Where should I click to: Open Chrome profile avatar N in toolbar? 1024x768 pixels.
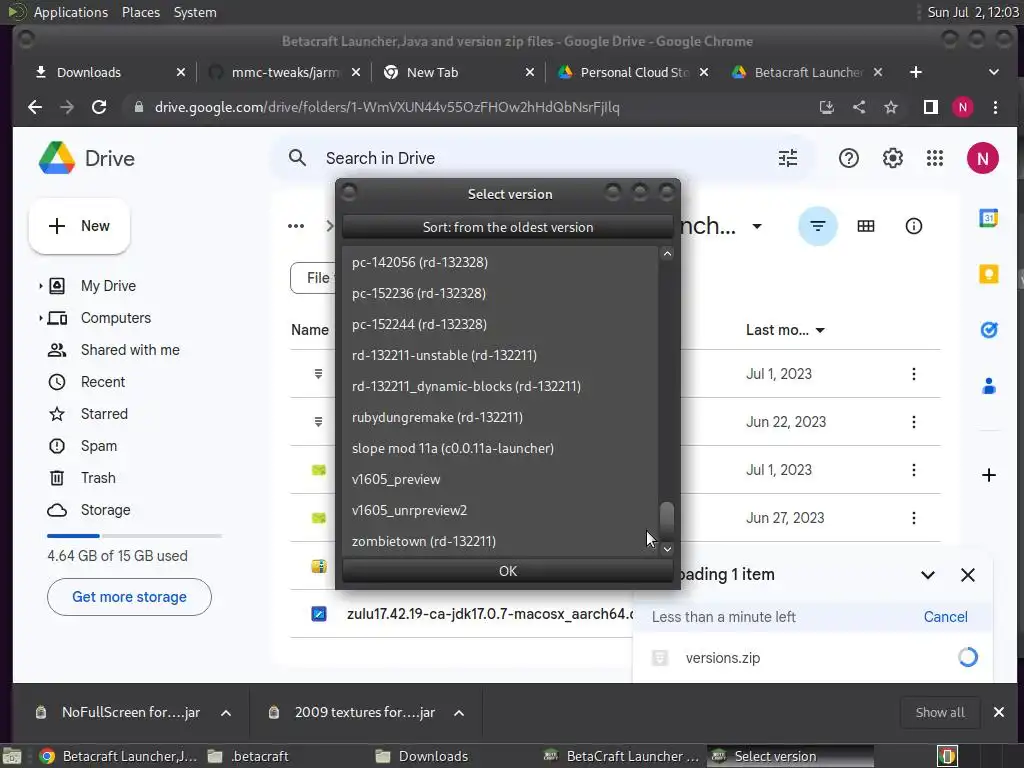(x=963, y=107)
